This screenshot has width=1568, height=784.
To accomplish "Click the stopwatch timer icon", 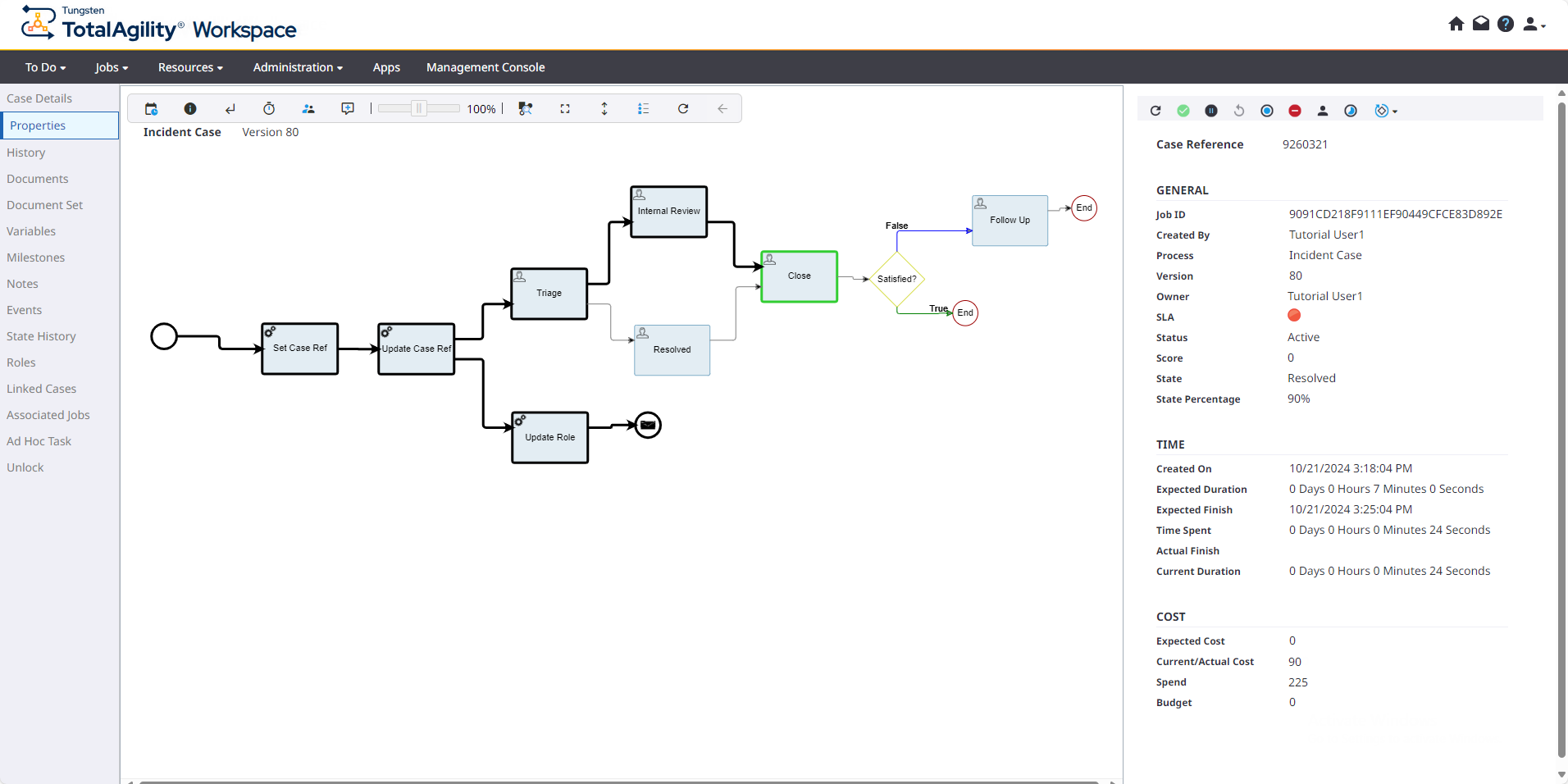I will click(x=269, y=109).
